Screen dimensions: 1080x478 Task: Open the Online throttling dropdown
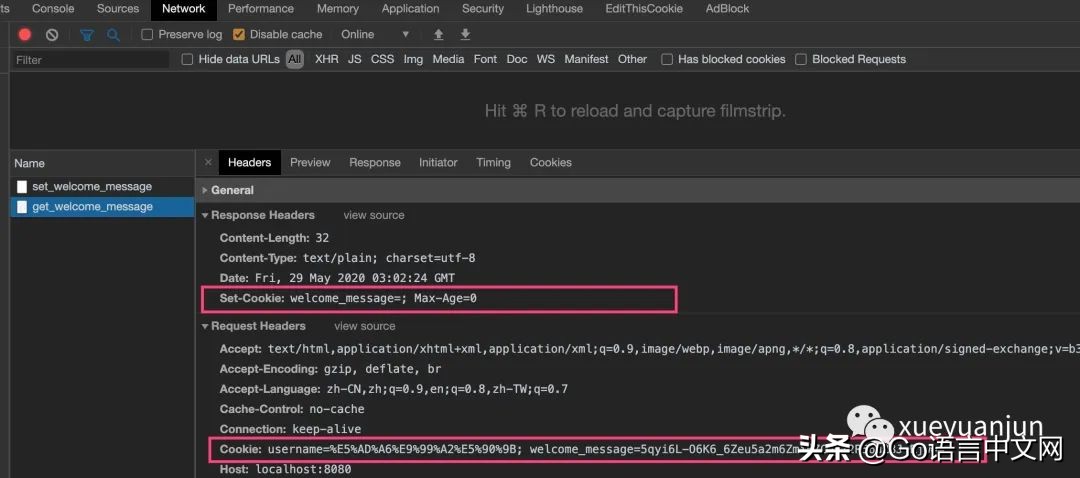[x=375, y=34]
